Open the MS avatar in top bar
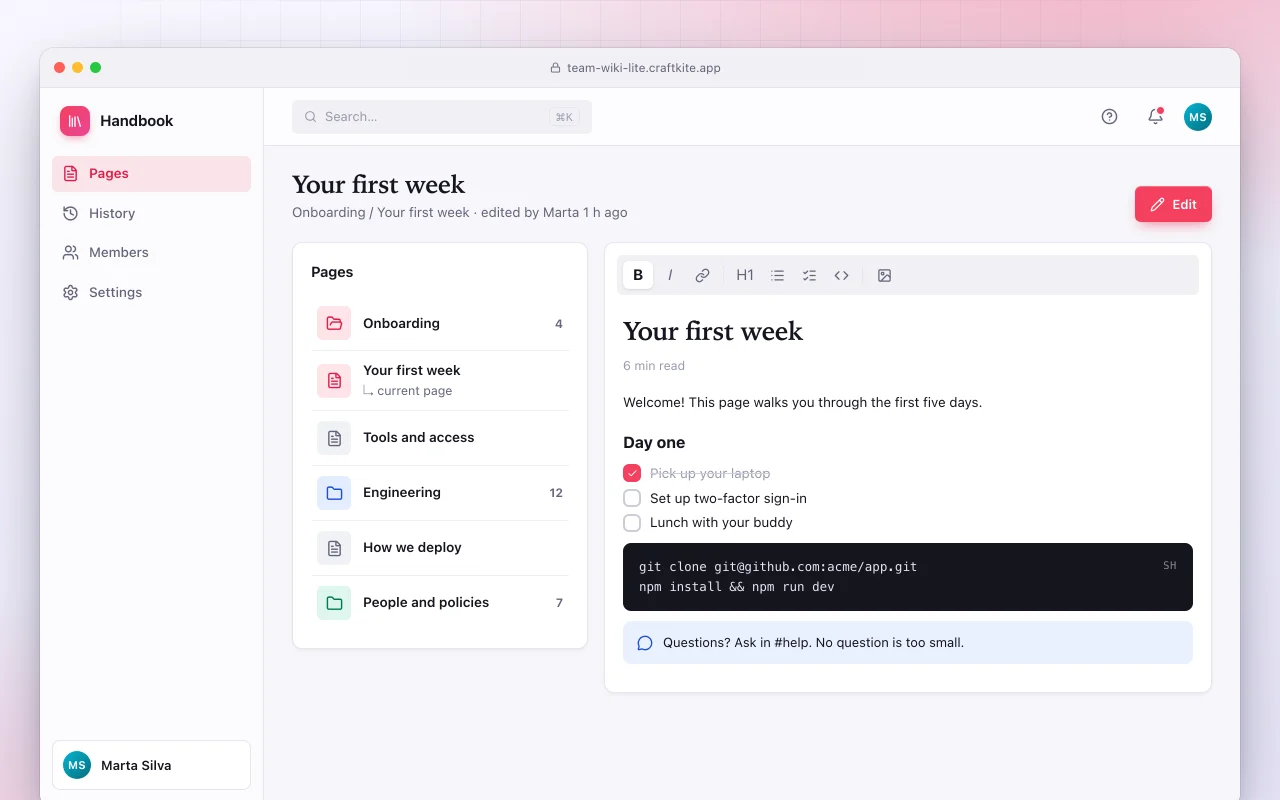This screenshot has height=800, width=1280. pyautogui.click(x=1198, y=117)
